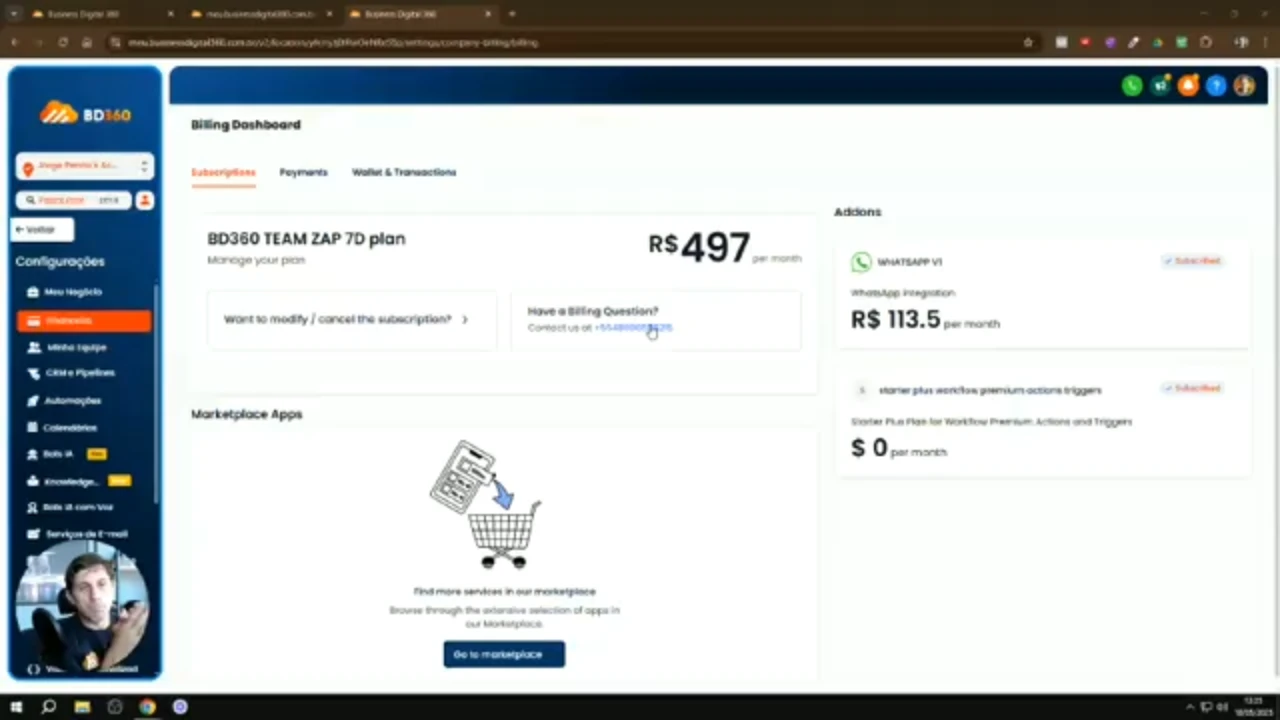Click the BD360 logo
The height and width of the screenshot is (720, 1280).
pyautogui.click(x=85, y=114)
